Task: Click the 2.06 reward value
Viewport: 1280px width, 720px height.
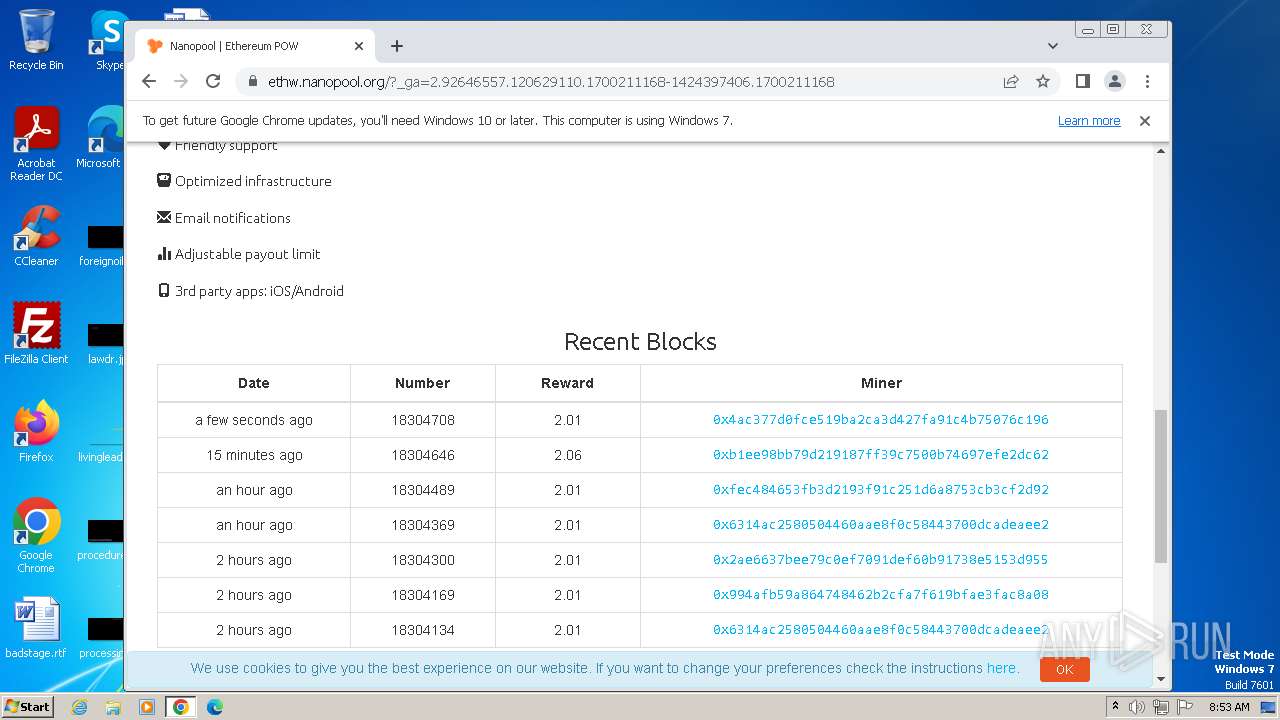Action: (x=567, y=455)
